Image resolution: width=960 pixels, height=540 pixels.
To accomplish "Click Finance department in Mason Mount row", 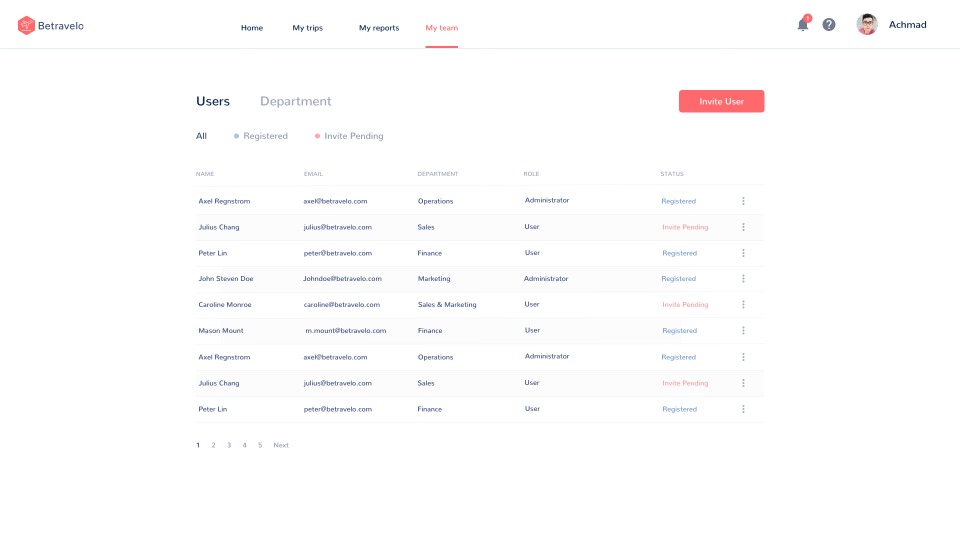I will click(430, 331).
